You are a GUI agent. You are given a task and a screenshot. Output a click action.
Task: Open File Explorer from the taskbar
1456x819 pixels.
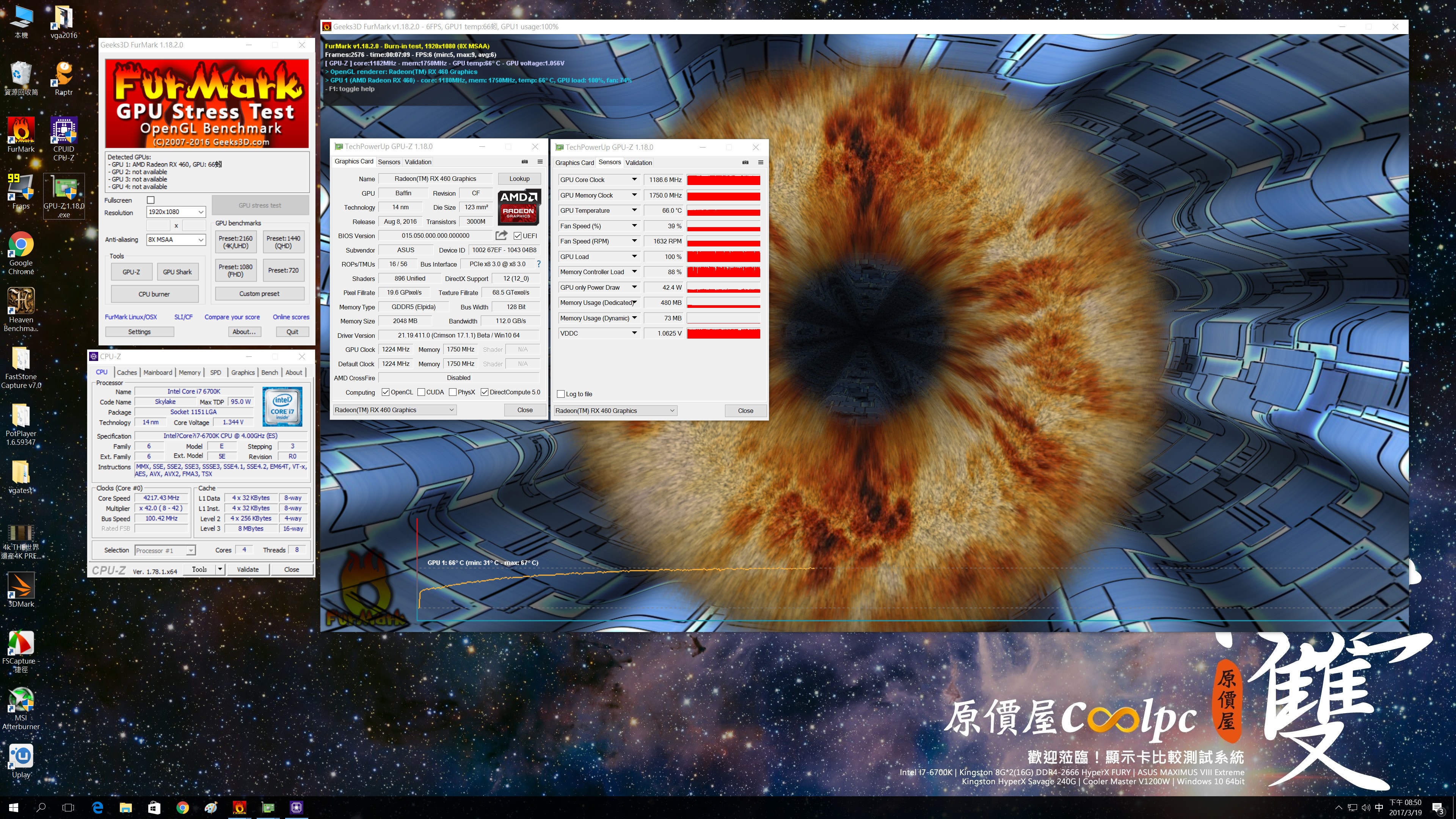(x=126, y=807)
